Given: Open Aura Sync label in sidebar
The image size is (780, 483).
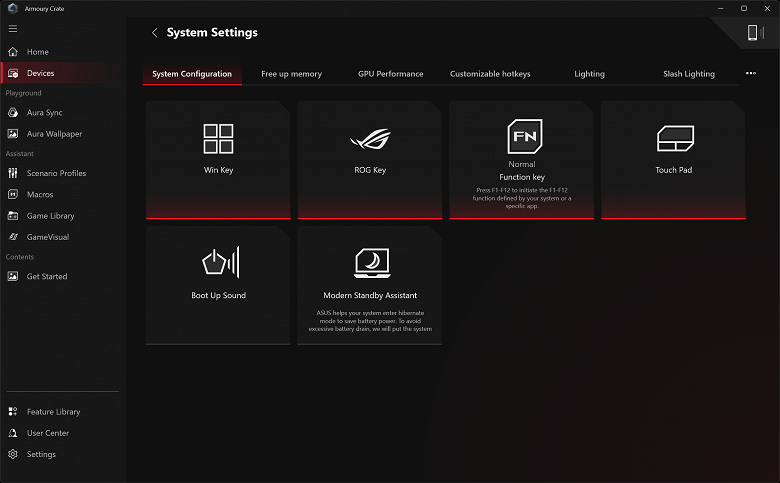Looking at the screenshot, I should pyautogui.click(x=44, y=112).
